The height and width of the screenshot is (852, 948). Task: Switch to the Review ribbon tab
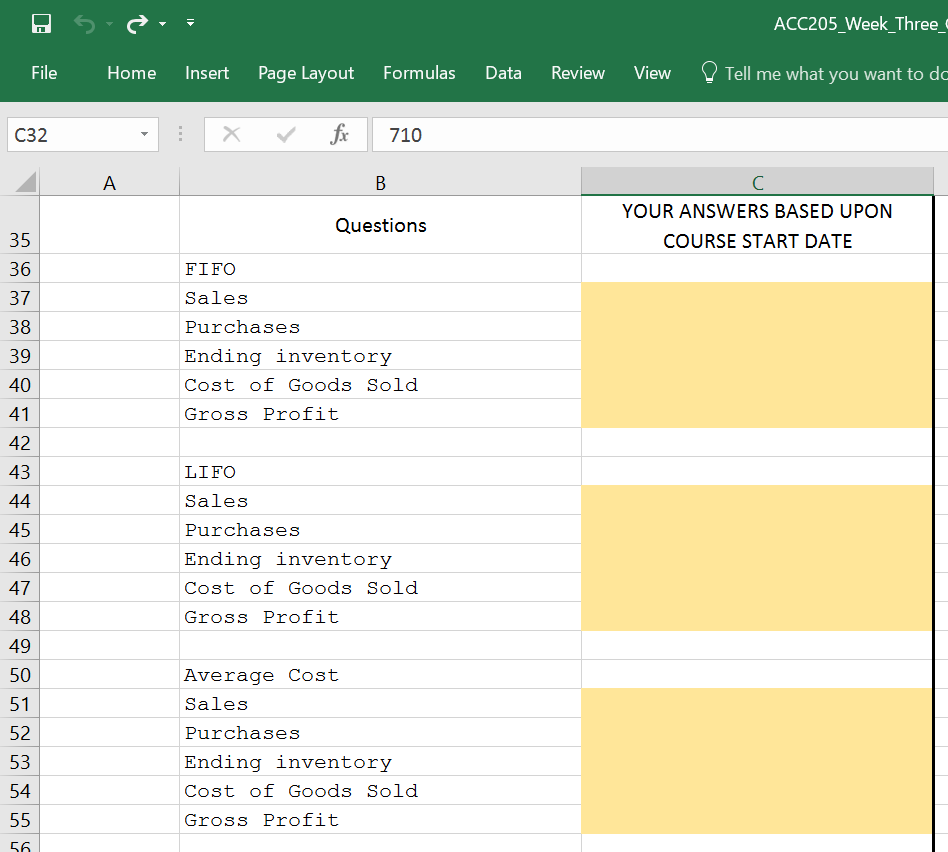(x=577, y=72)
